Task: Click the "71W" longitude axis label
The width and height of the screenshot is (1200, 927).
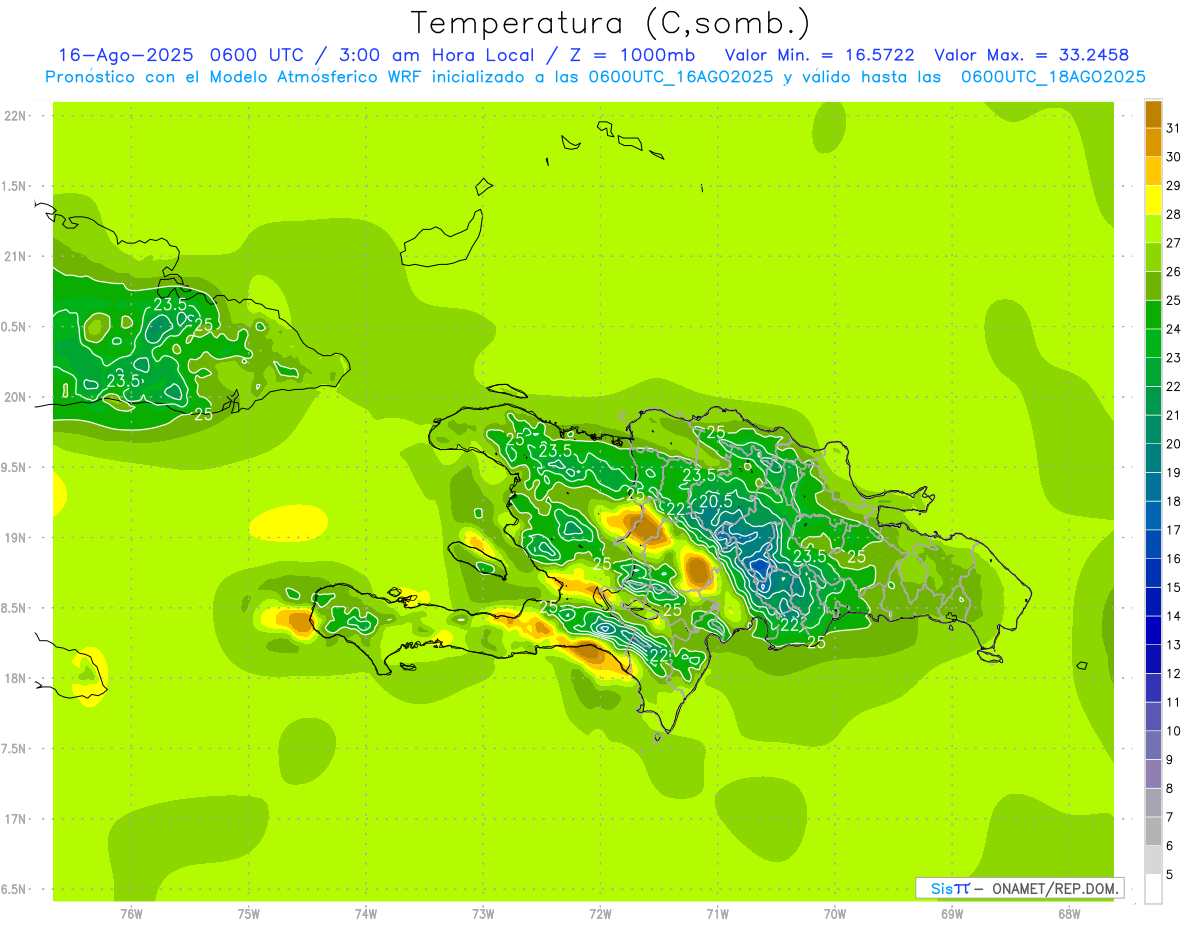Action: tap(717, 913)
